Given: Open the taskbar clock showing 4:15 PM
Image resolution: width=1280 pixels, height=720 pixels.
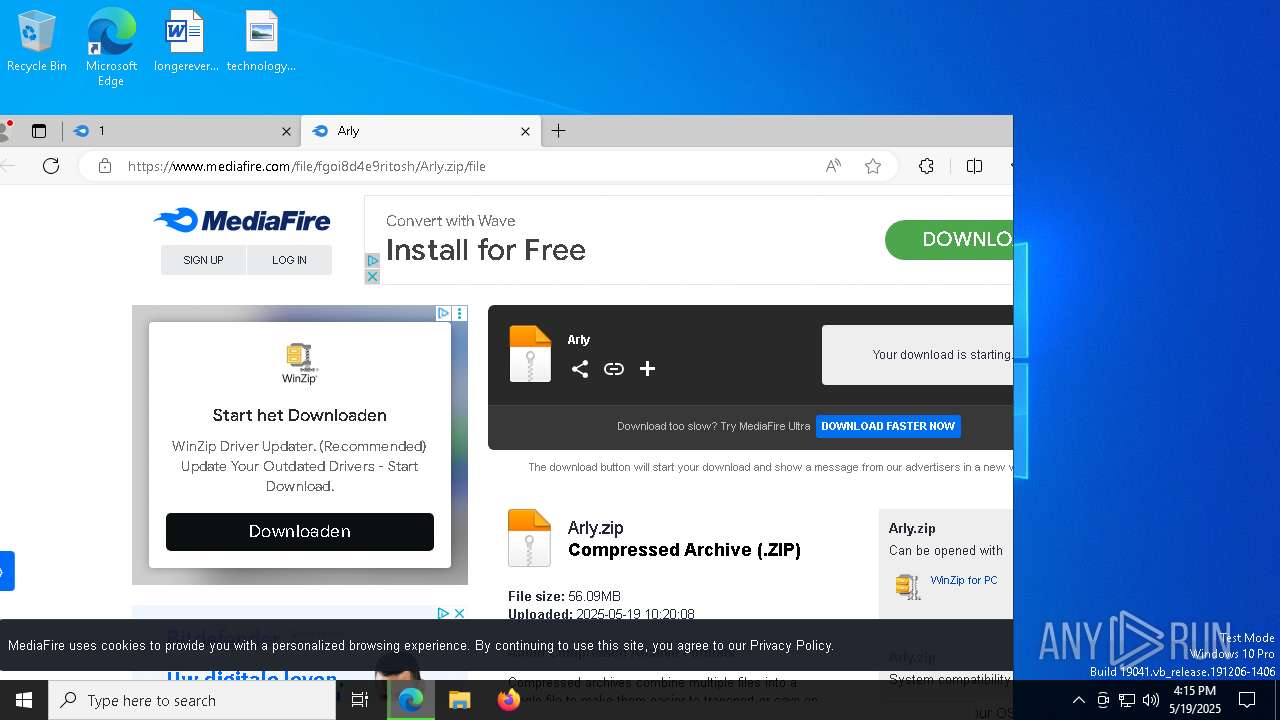Looking at the screenshot, I should pos(1194,700).
